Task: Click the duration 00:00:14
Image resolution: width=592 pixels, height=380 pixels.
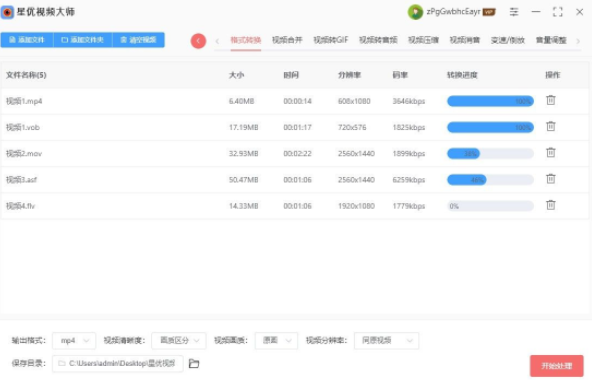Action: coord(298,101)
